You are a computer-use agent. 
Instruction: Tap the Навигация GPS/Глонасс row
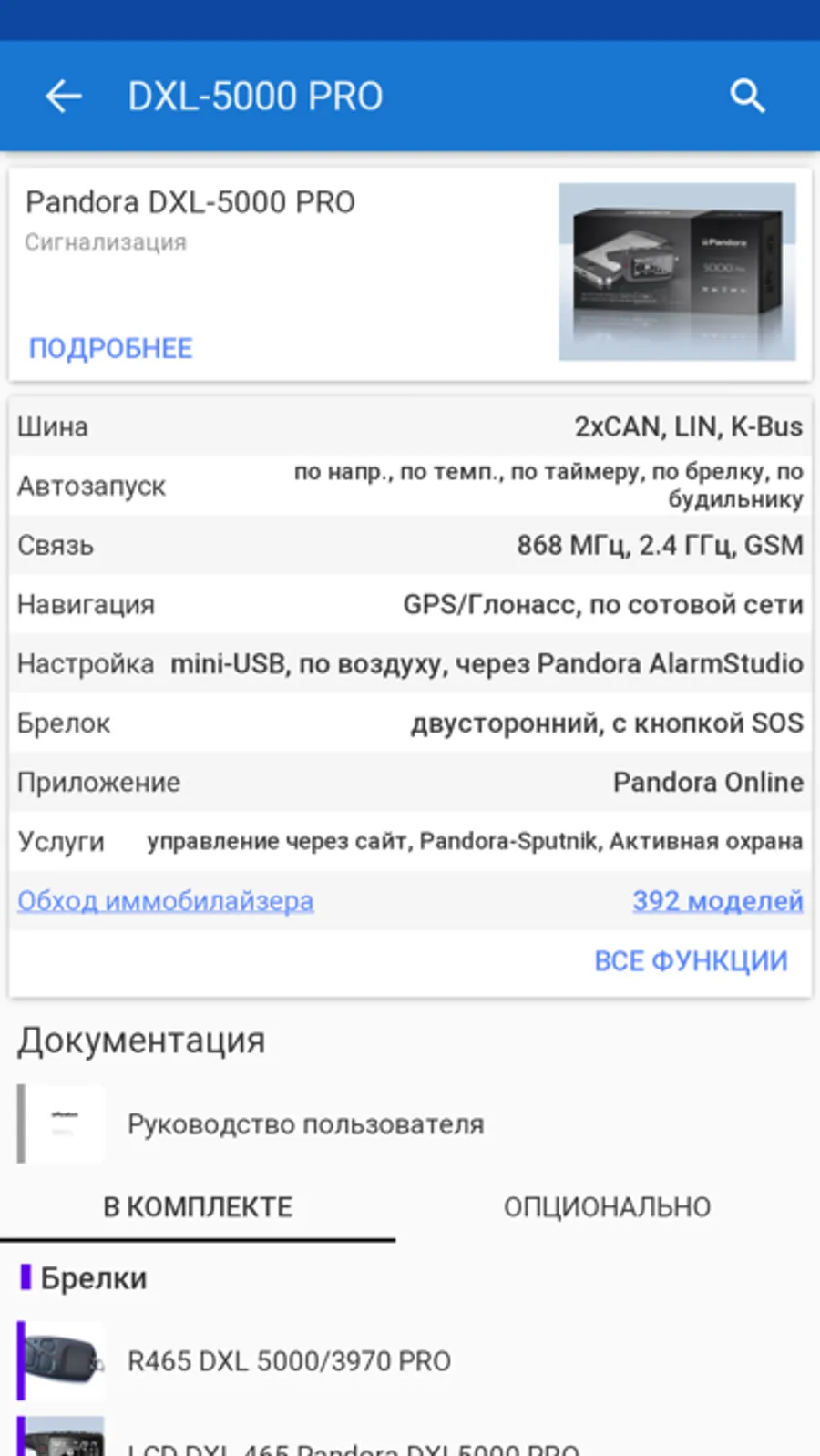point(410,604)
